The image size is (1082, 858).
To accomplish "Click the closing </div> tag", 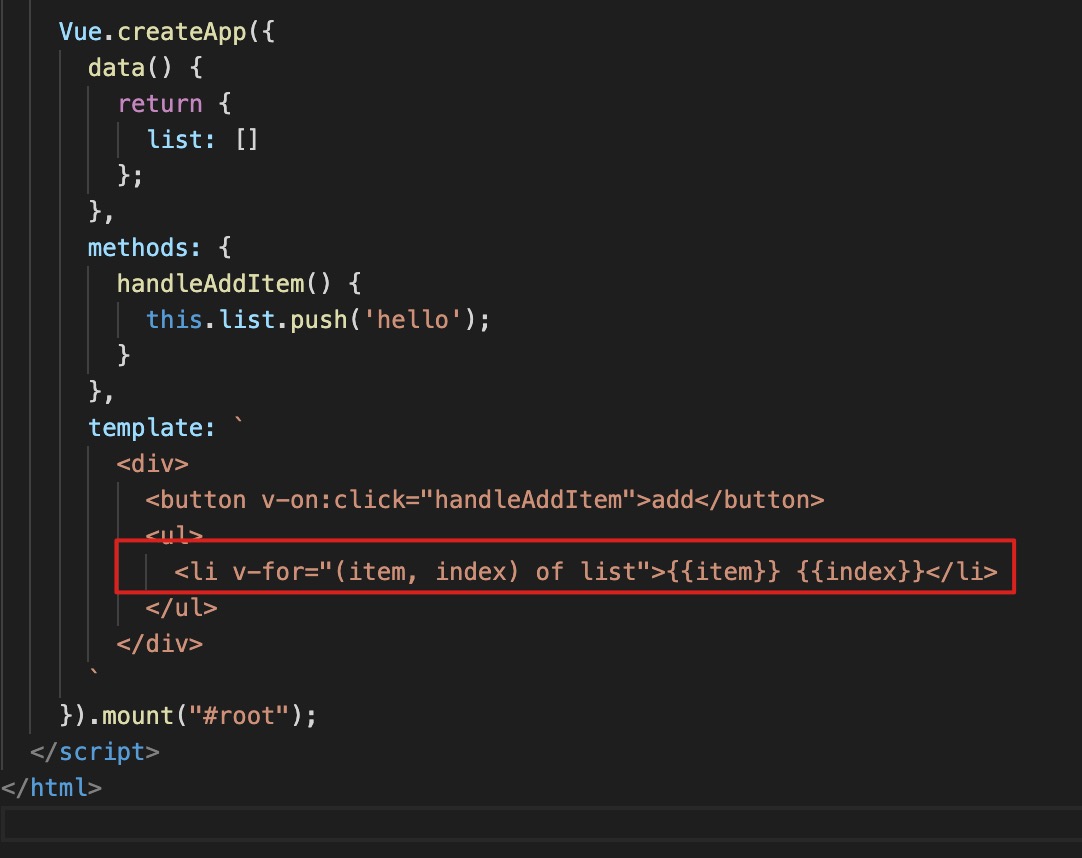I will coord(159,643).
